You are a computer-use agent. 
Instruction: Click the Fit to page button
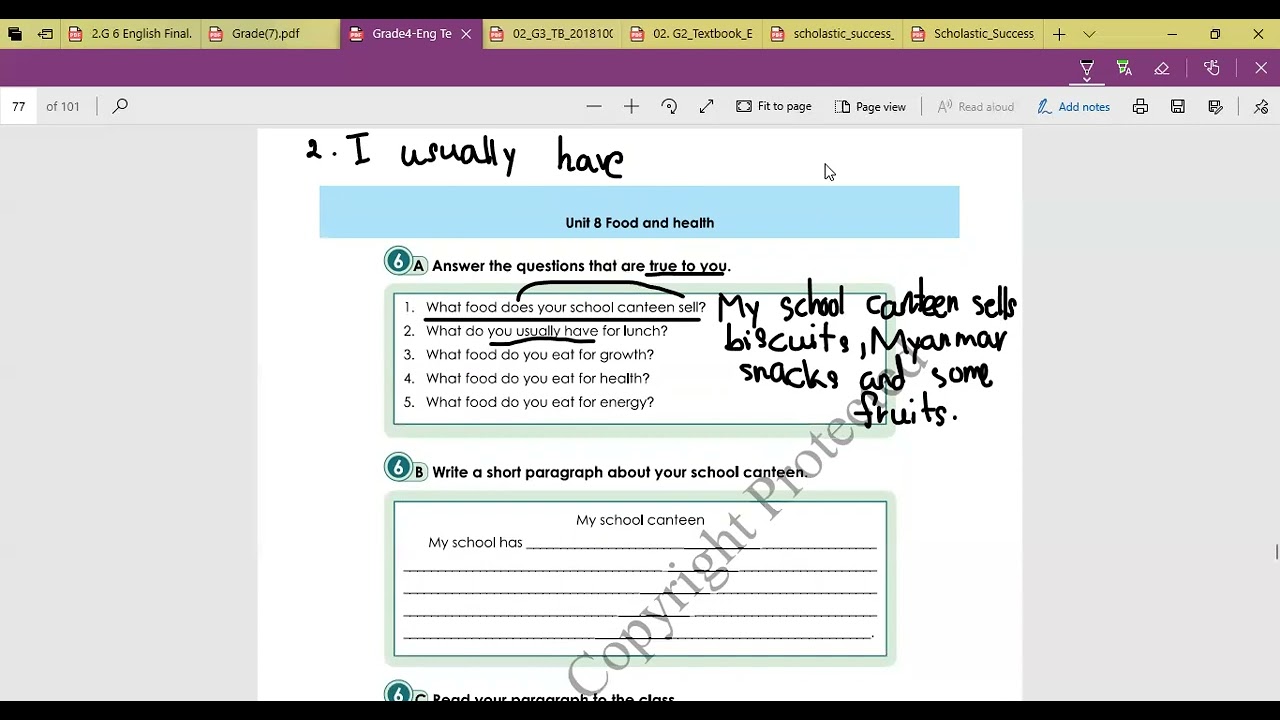pos(774,106)
